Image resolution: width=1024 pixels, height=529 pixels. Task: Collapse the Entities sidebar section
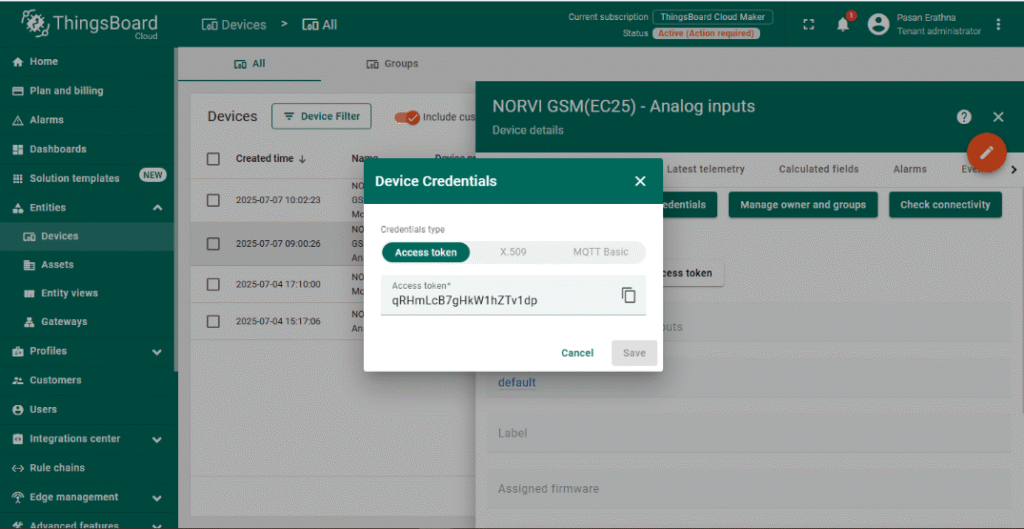pos(157,208)
